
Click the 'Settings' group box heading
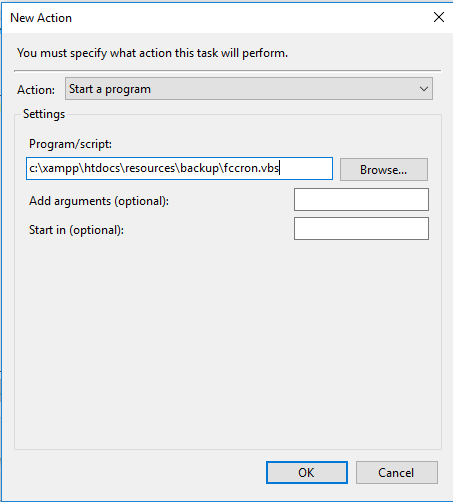[x=44, y=114]
